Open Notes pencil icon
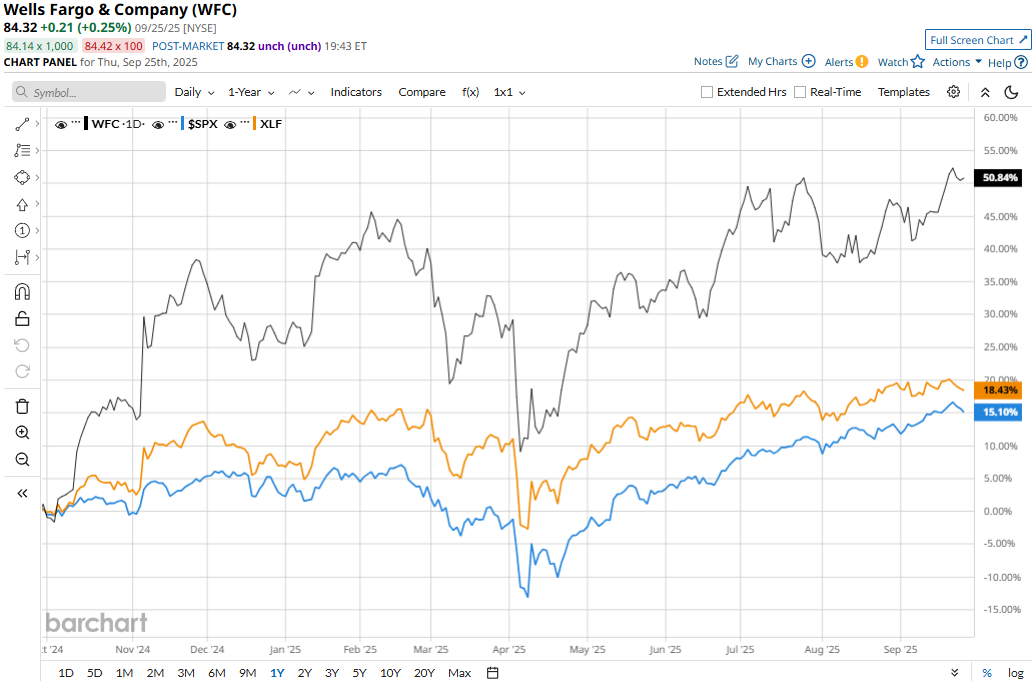The image size is (1032, 681). (732, 62)
